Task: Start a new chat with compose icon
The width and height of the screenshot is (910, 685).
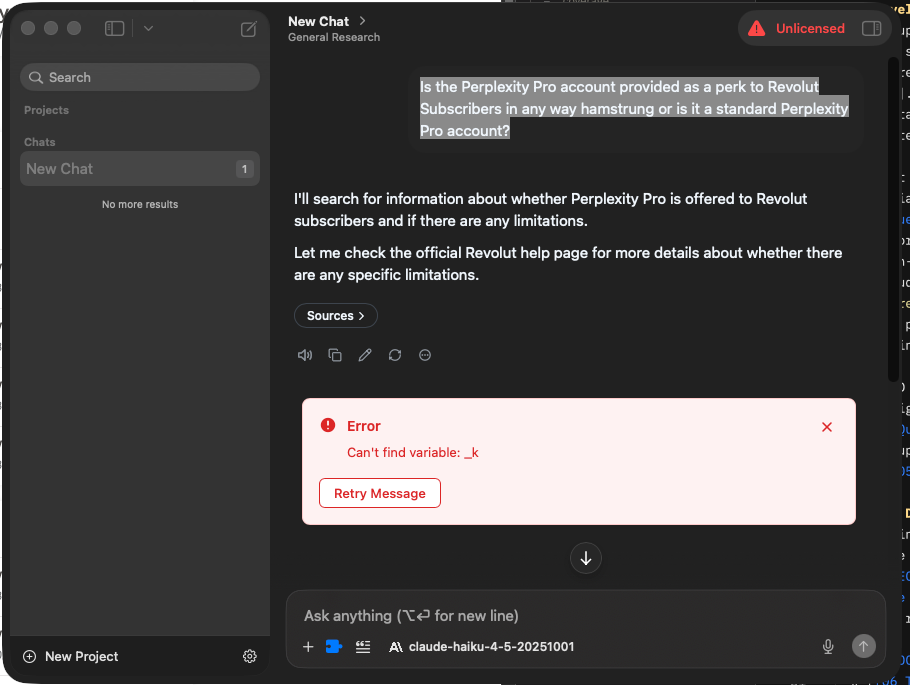Action: pyautogui.click(x=248, y=29)
